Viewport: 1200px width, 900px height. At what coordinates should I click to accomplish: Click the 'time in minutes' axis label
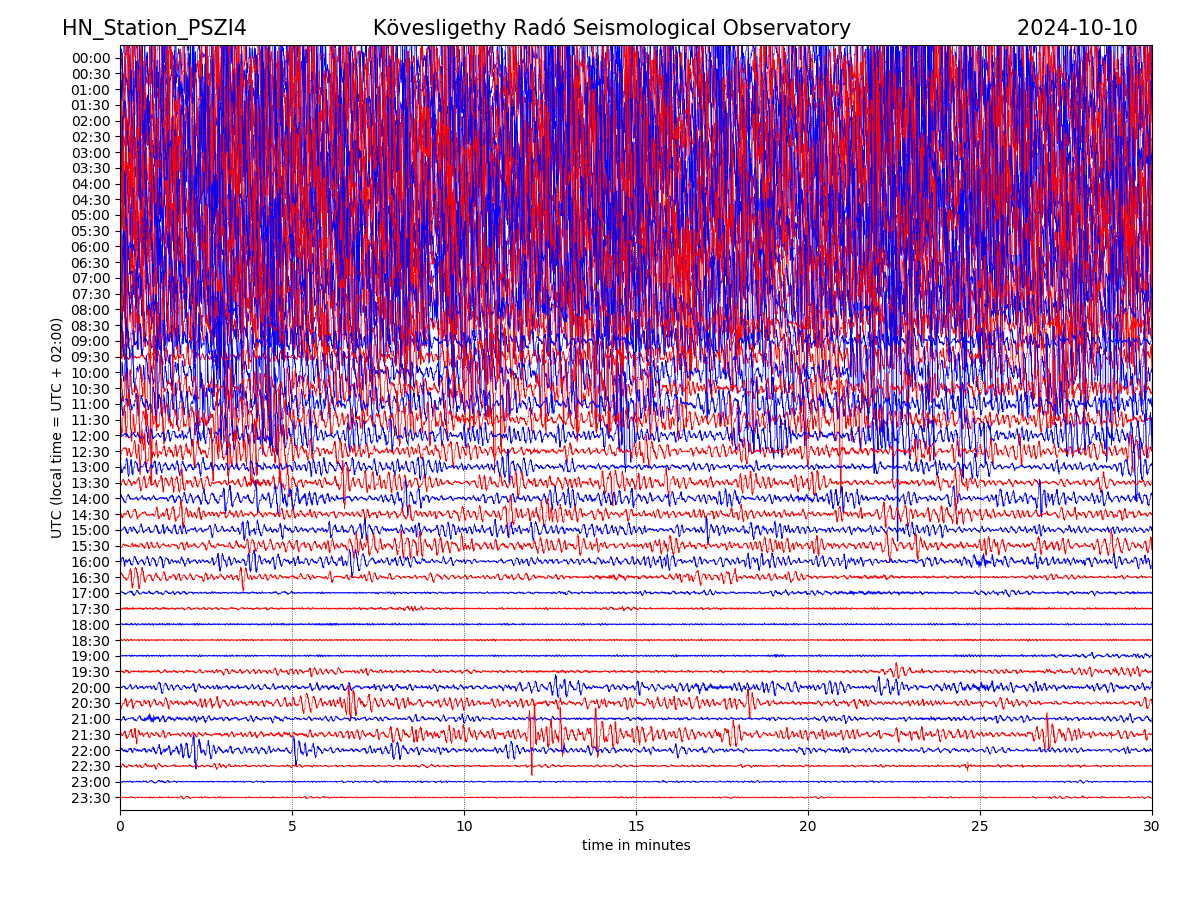tap(636, 845)
